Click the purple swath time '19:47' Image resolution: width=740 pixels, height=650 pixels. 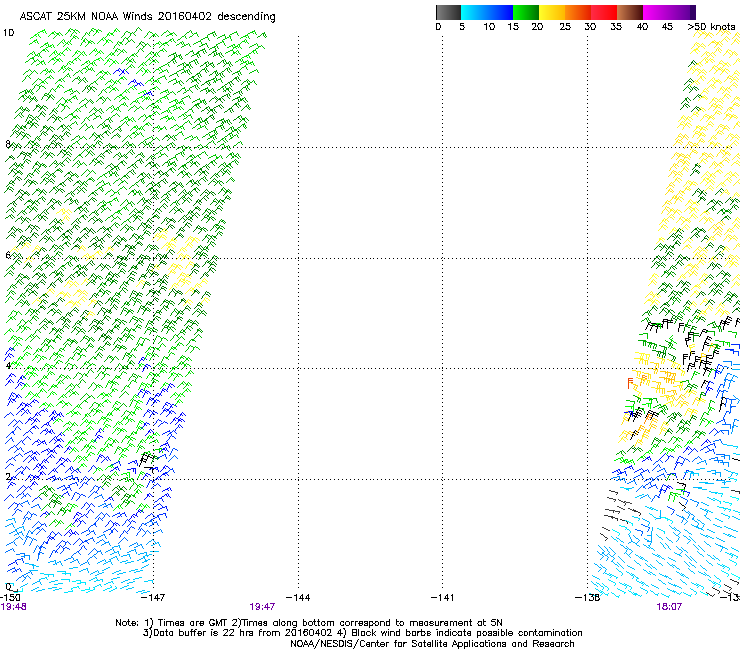[262, 607]
